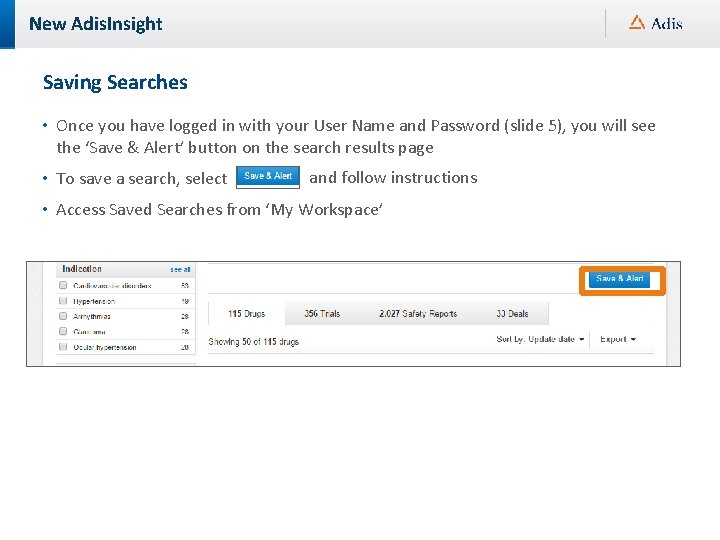Click the highlighted Save & Alert button
This screenshot has height=540, width=720.
(x=621, y=279)
